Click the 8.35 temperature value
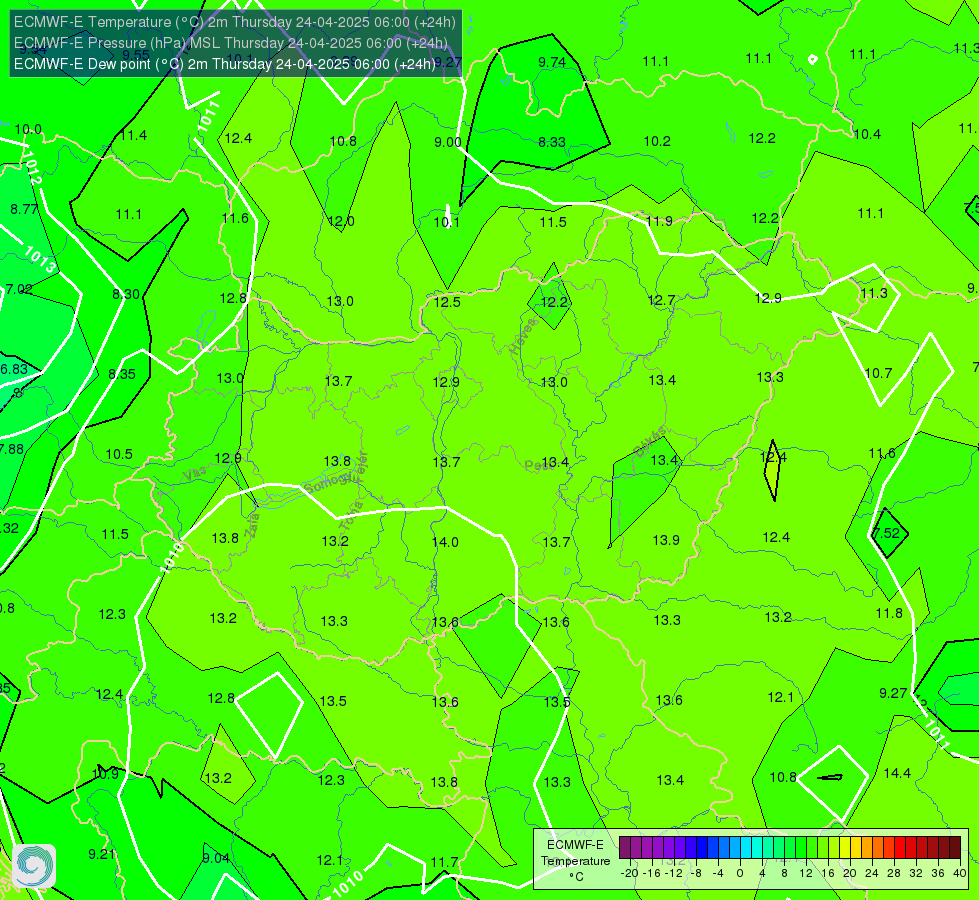 coord(122,374)
